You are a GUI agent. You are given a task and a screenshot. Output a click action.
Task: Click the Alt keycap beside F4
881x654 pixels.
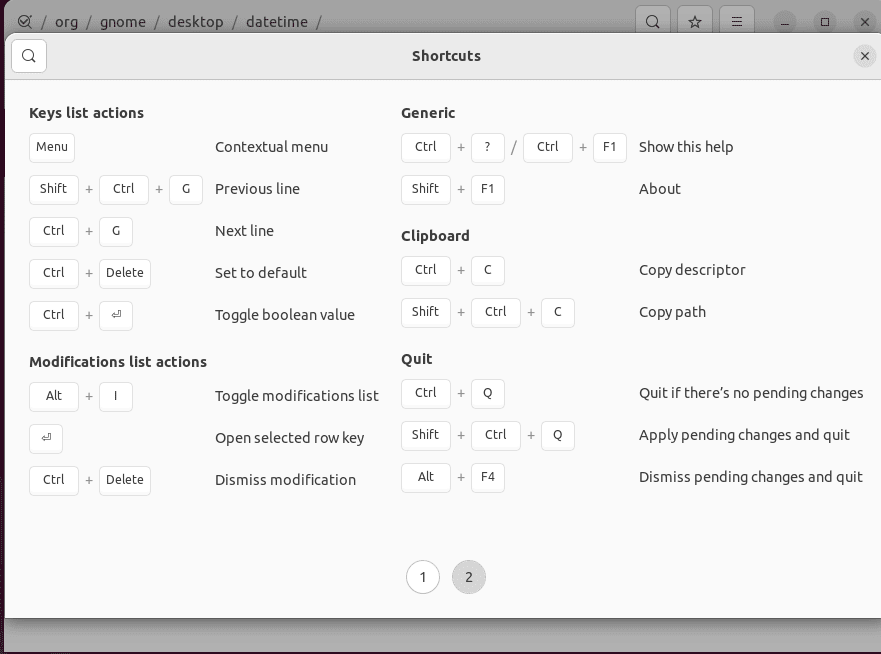tap(425, 477)
